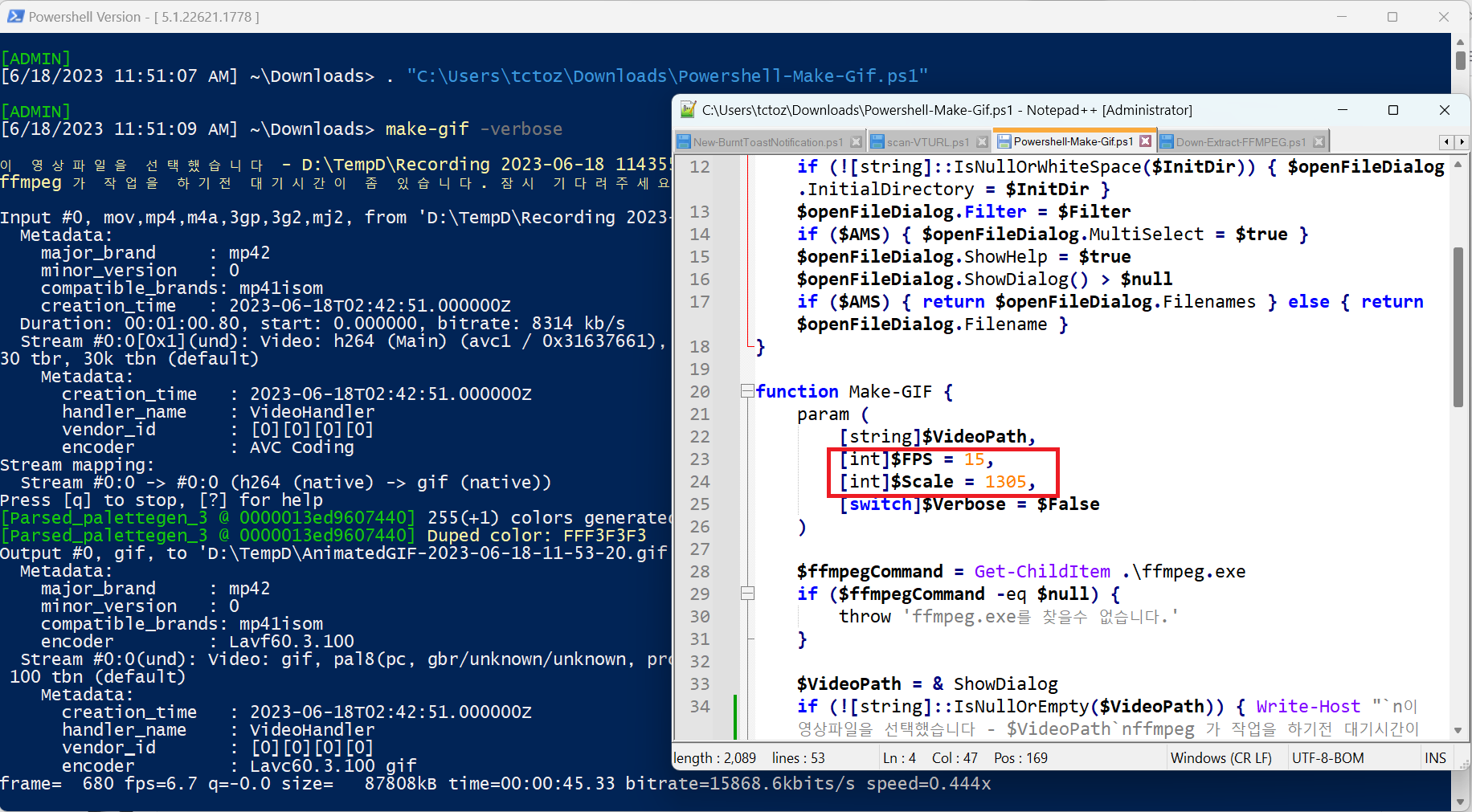
Task: Click PowerShell window scrollbar up arrow
Action: (x=1461, y=41)
